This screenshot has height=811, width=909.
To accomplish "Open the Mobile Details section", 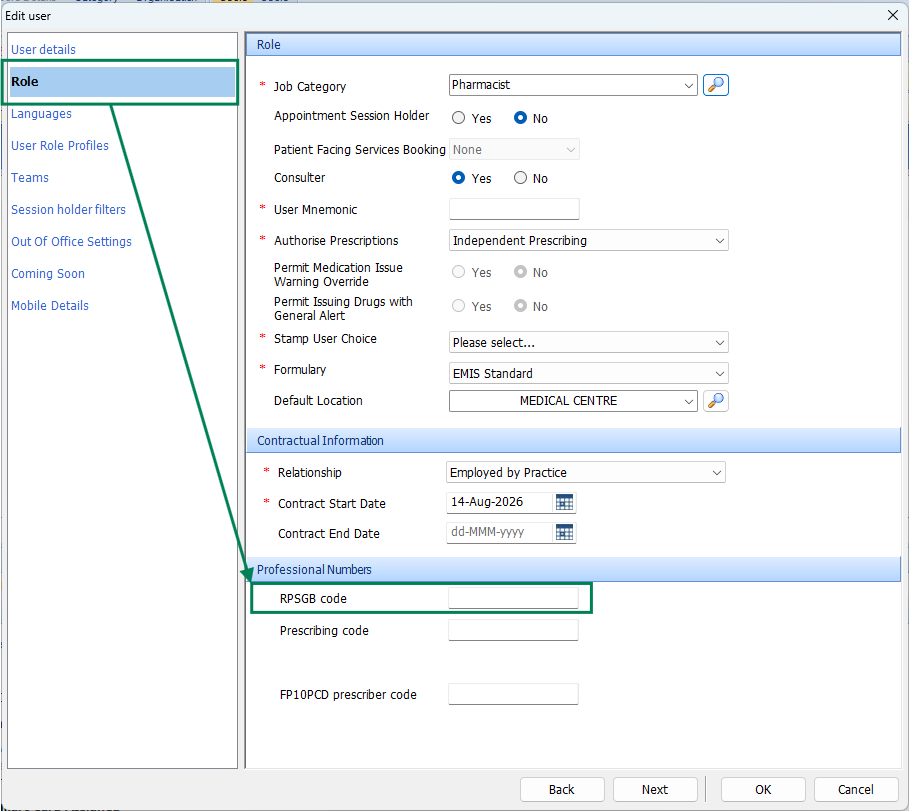I will pos(50,306).
